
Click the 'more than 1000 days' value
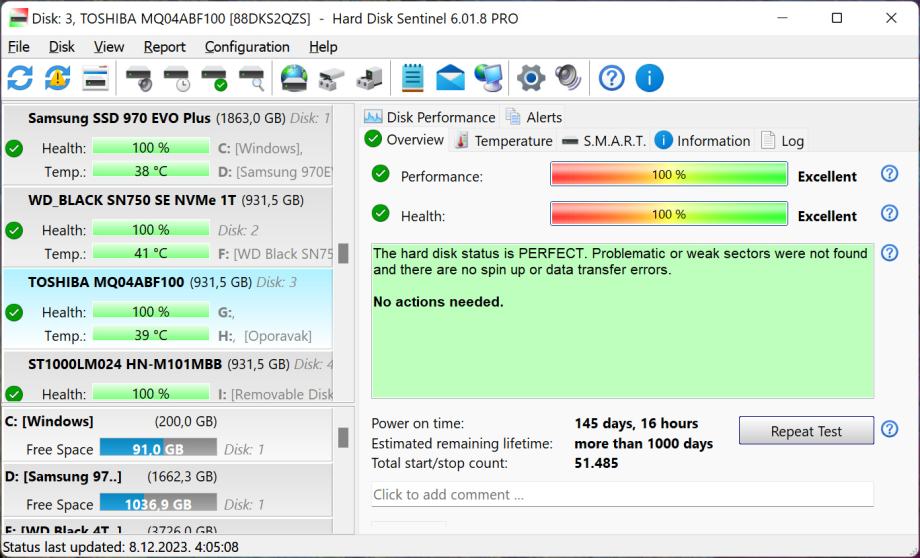(x=644, y=444)
